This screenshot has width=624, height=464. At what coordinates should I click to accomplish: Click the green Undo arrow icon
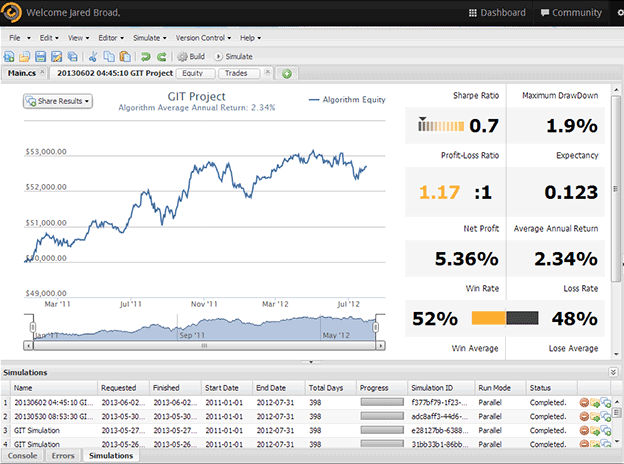146,57
